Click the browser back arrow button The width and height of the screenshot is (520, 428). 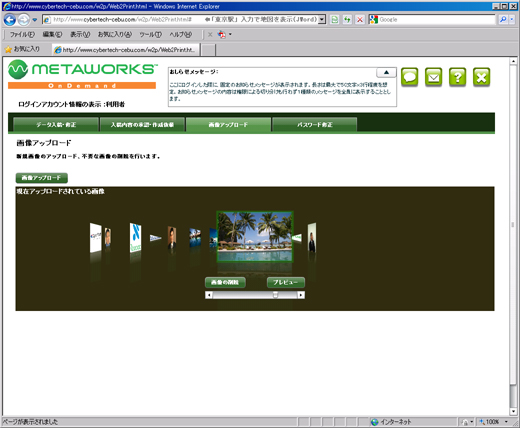point(10,20)
